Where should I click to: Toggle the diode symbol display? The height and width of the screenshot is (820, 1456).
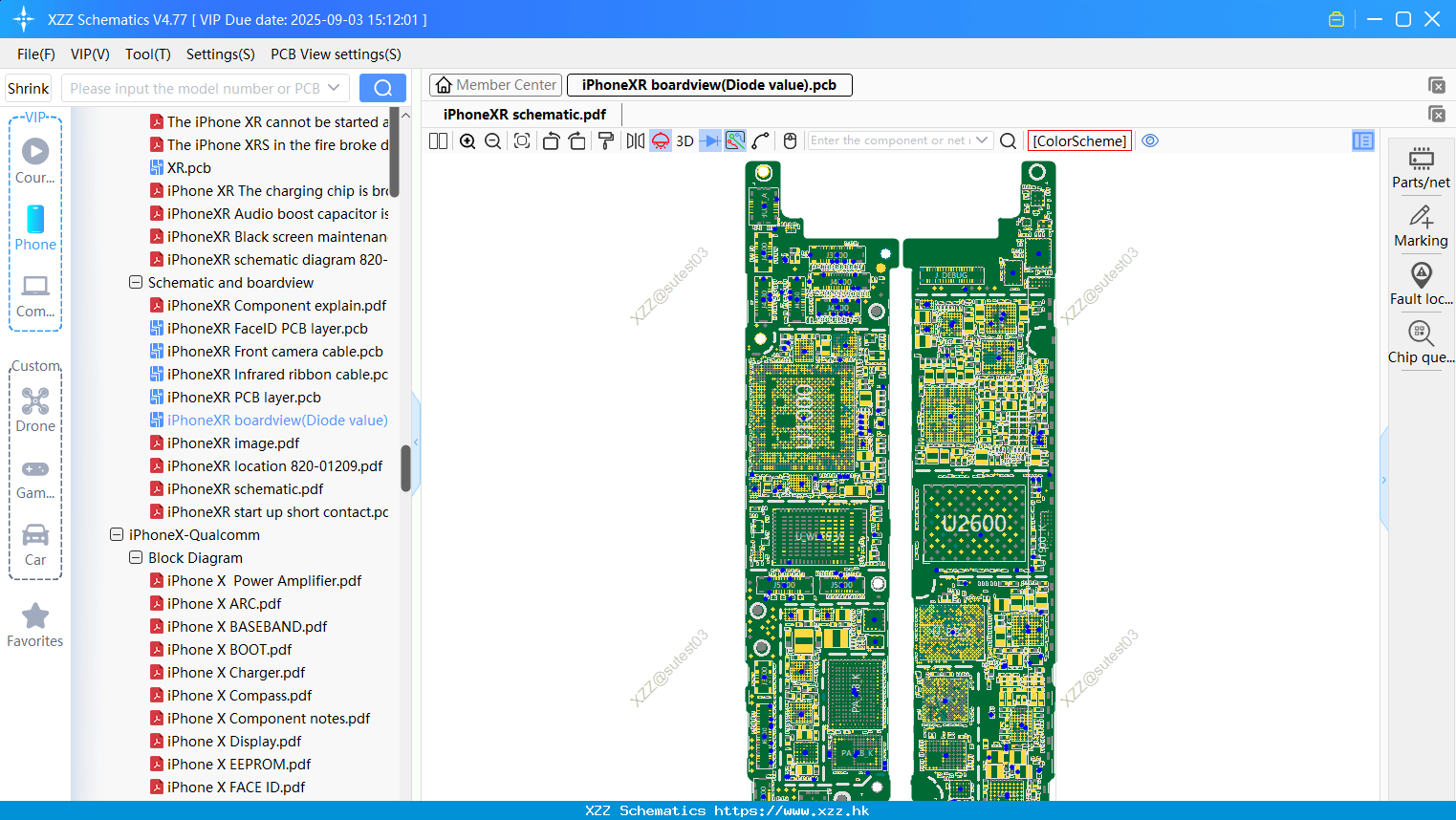pos(710,140)
